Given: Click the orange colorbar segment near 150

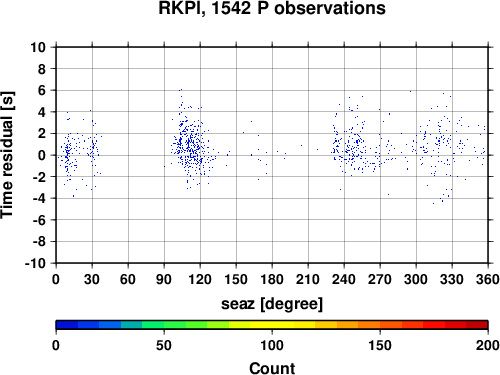Looking at the screenshot, I should (x=369, y=325).
